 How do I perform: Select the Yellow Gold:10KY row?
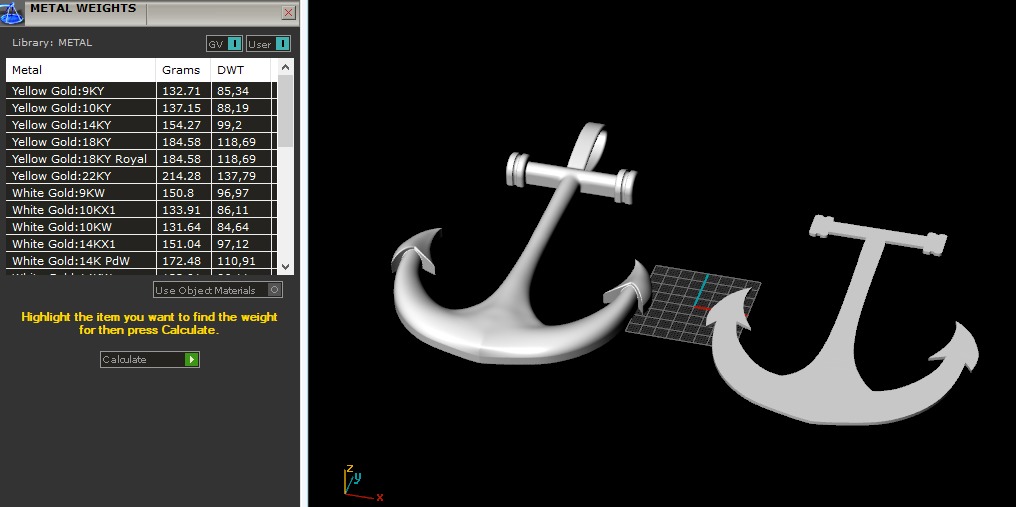(141, 108)
